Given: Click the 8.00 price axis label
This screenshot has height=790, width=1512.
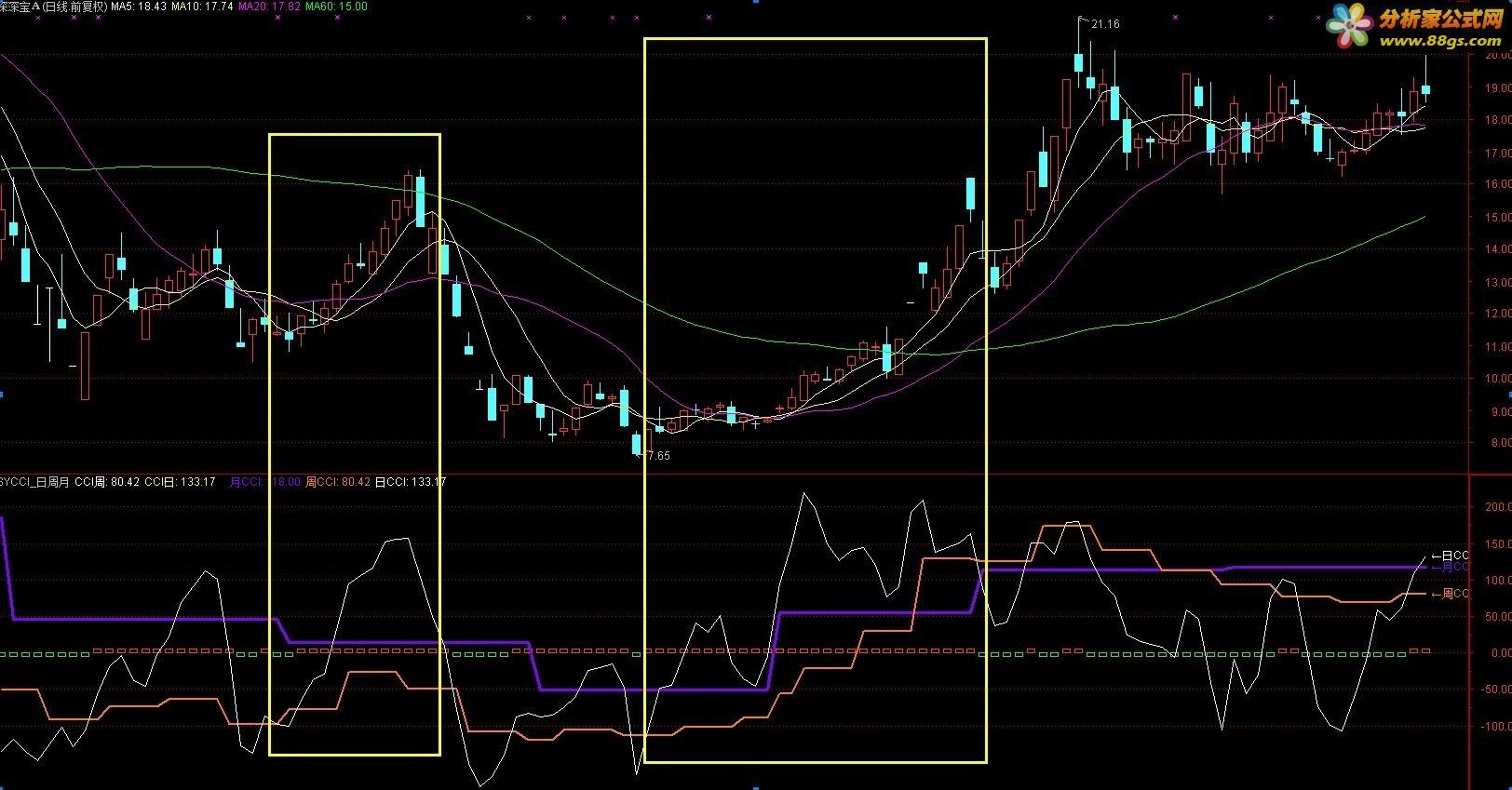Looking at the screenshot, I should coord(1501,444).
